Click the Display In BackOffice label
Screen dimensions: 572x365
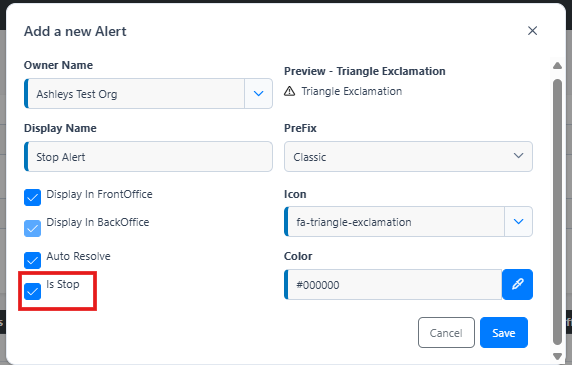(98, 222)
